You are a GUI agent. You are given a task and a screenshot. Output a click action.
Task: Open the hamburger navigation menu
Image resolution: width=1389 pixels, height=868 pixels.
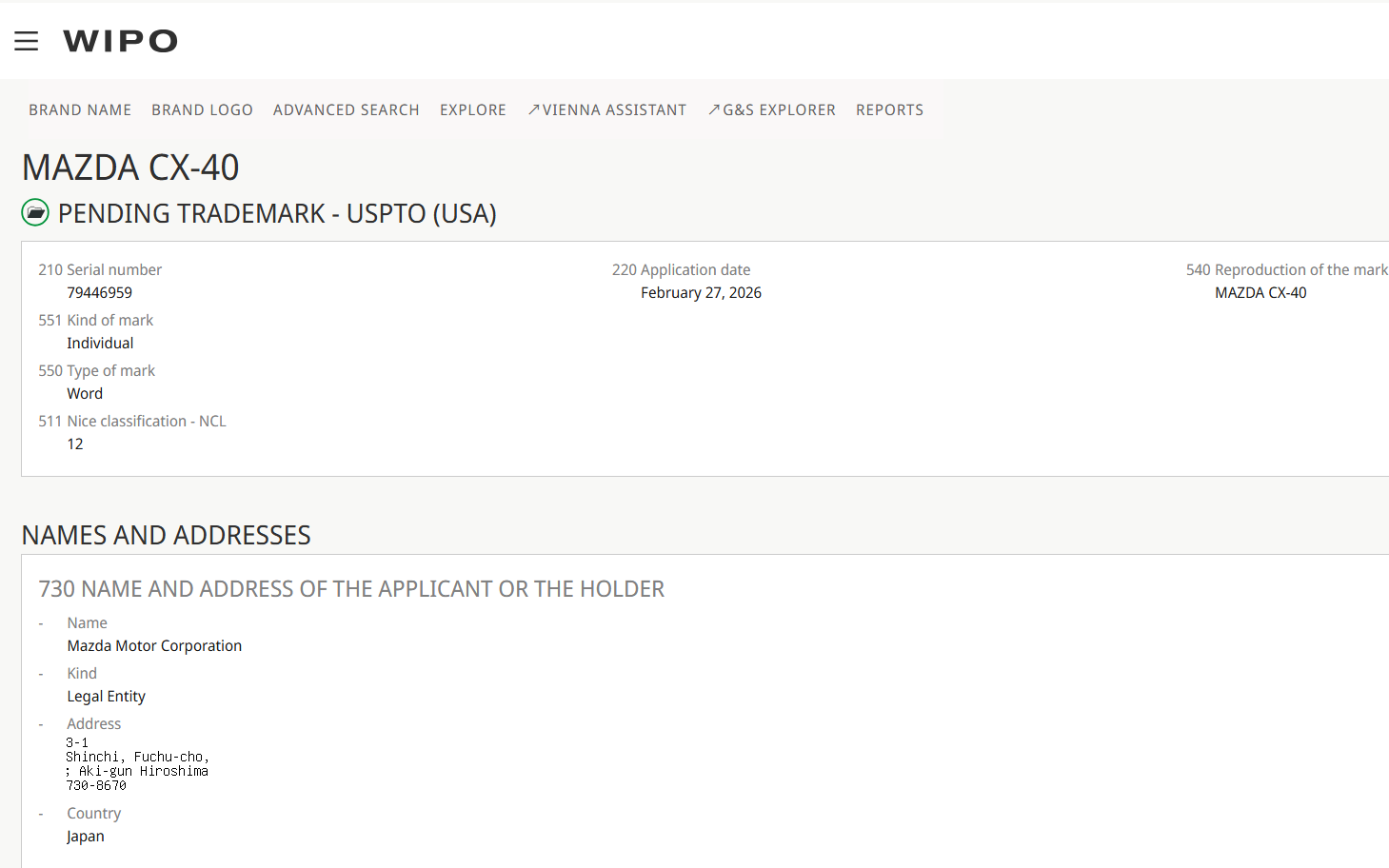(27, 41)
